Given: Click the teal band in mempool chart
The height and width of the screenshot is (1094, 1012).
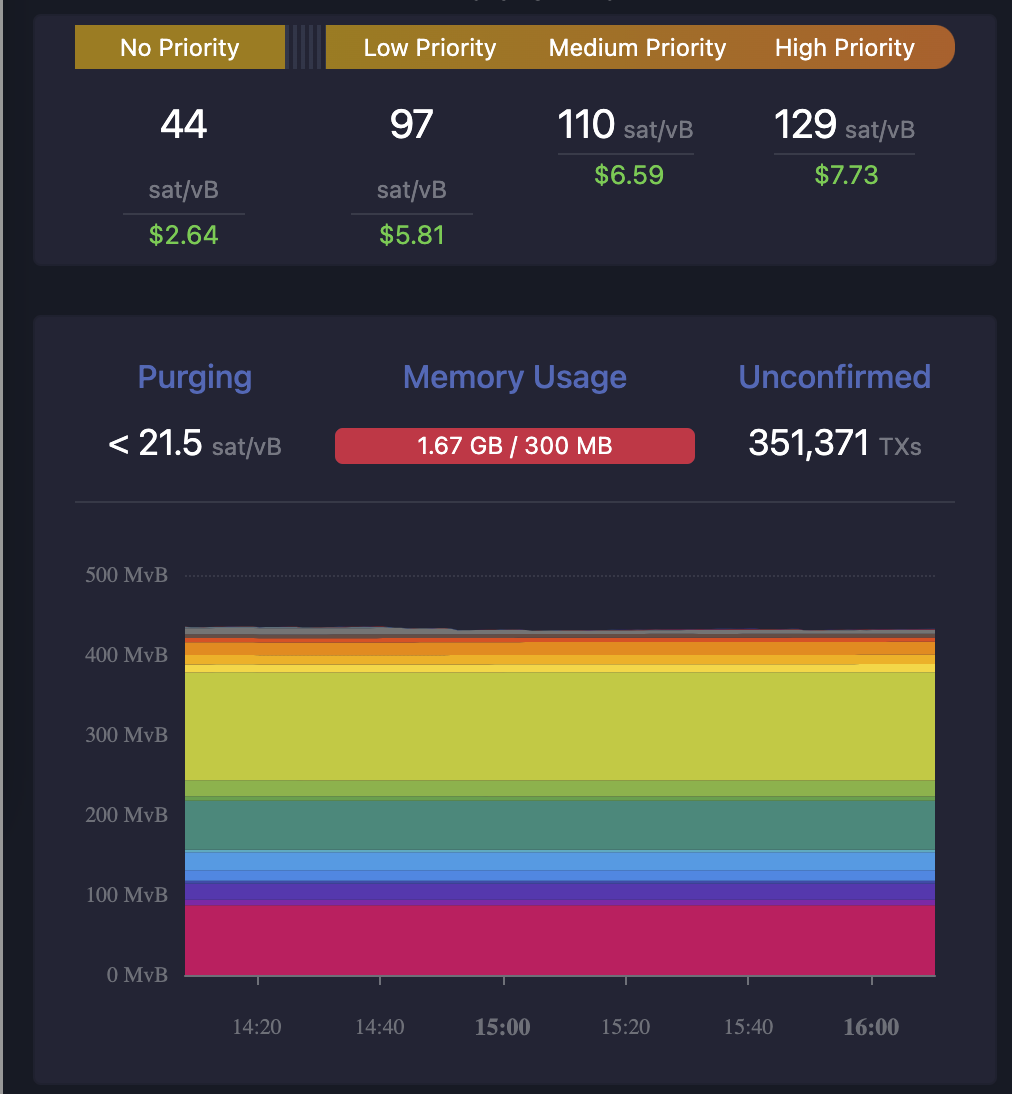Looking at the screenshot, I should coord(560,825).
